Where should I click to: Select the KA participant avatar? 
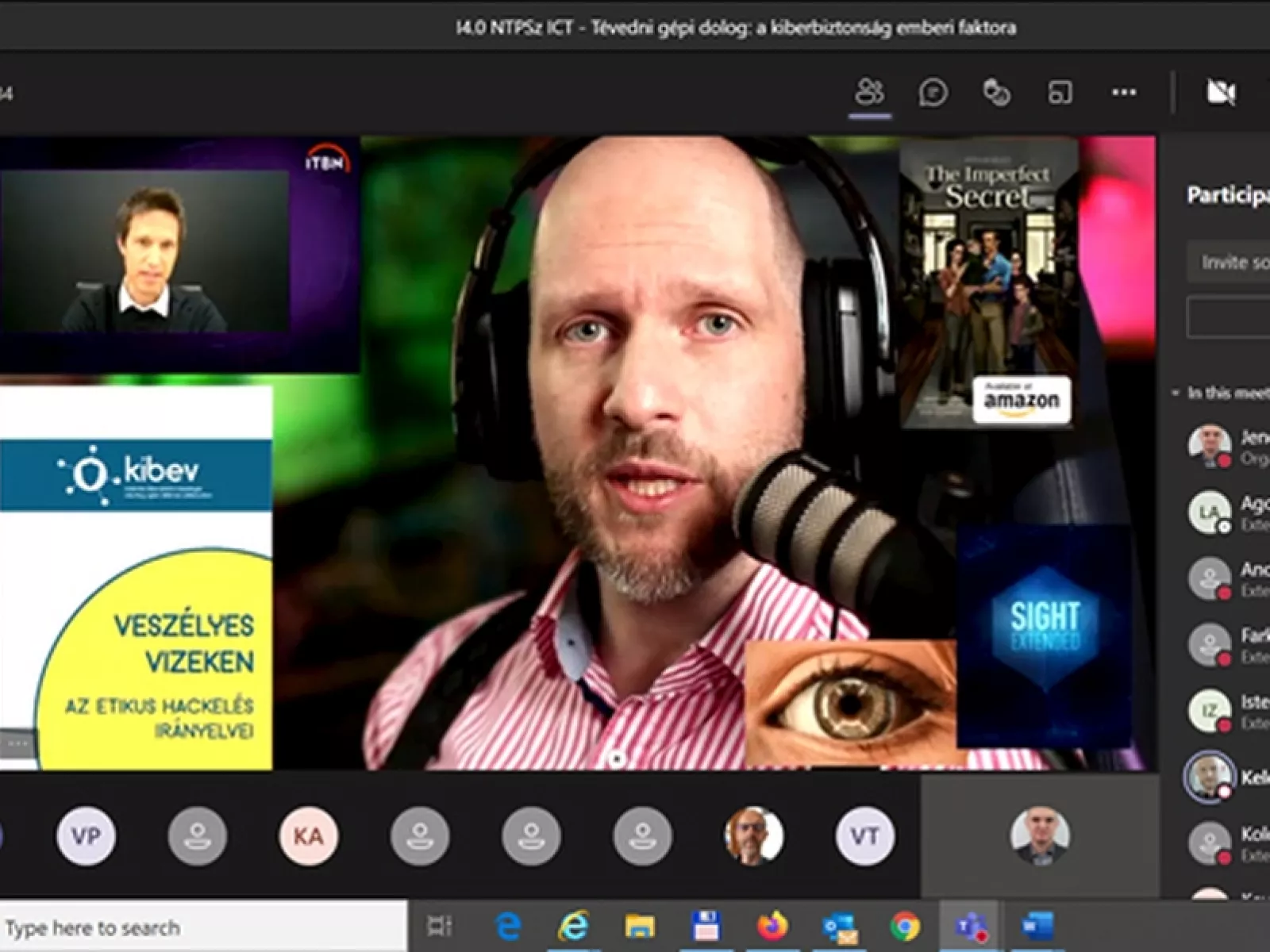(308, 835)
